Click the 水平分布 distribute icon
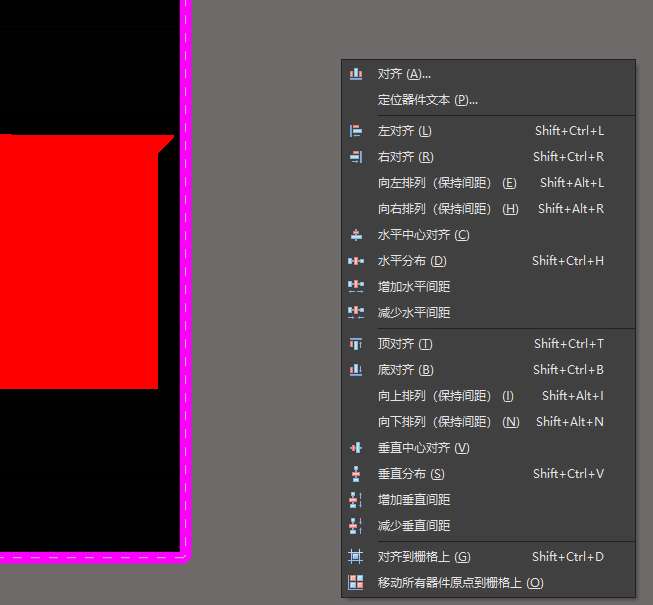The height and width of the screenshot is (605, 653). (x=356, y=261)
